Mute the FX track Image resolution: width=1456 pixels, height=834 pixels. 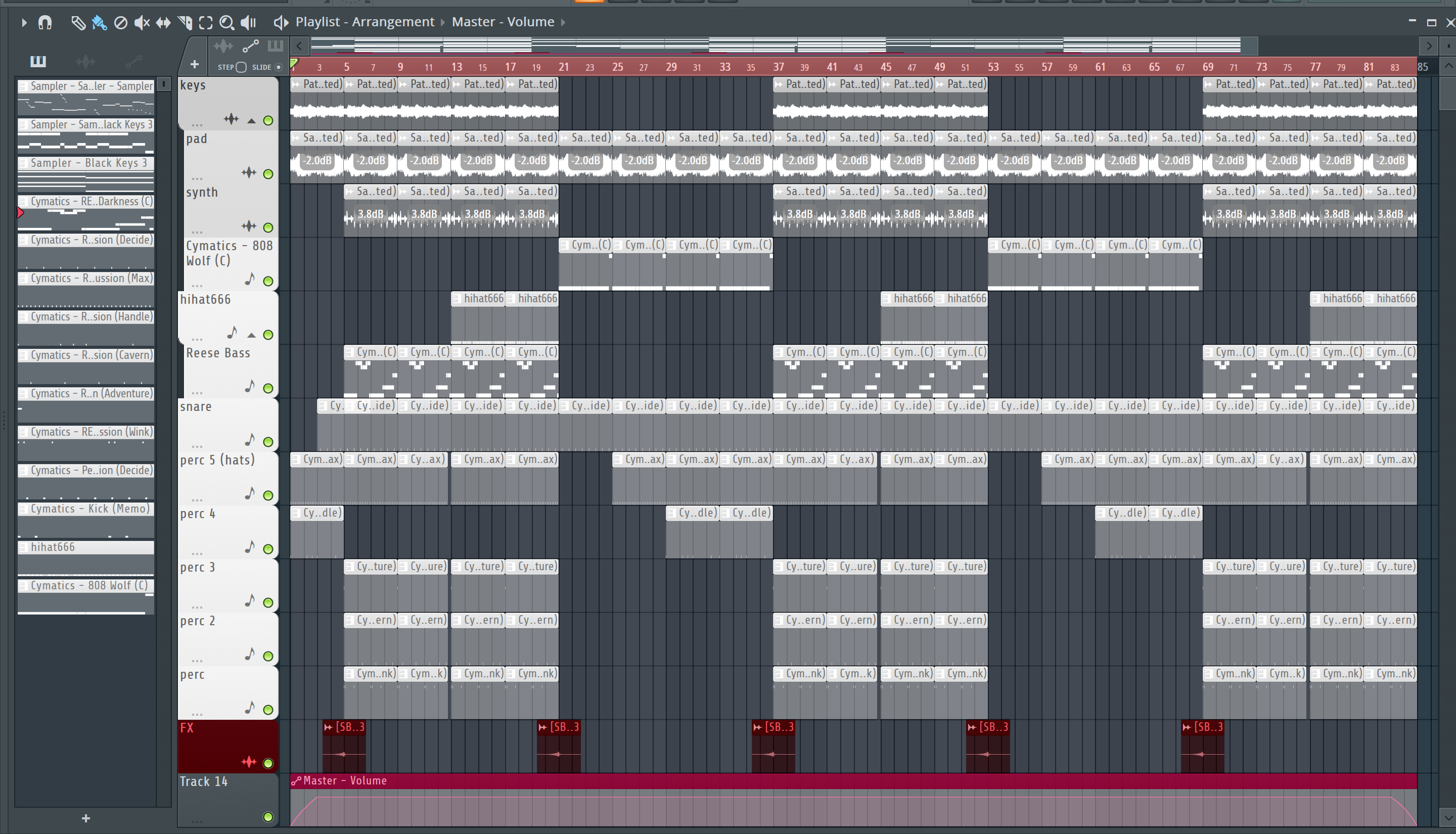coord(268,763)
